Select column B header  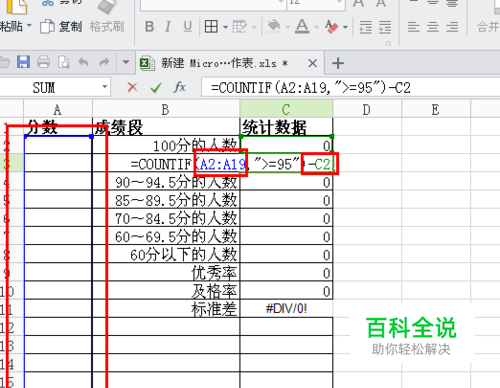(166, 110)
